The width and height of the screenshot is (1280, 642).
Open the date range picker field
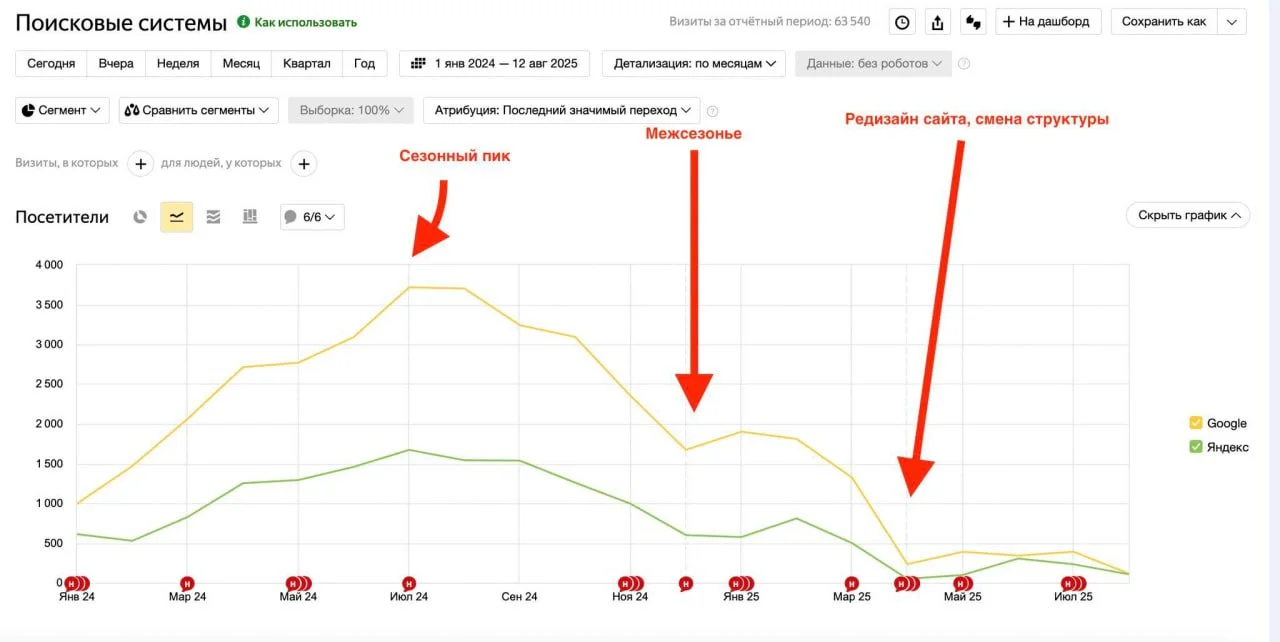click(494, 64)
